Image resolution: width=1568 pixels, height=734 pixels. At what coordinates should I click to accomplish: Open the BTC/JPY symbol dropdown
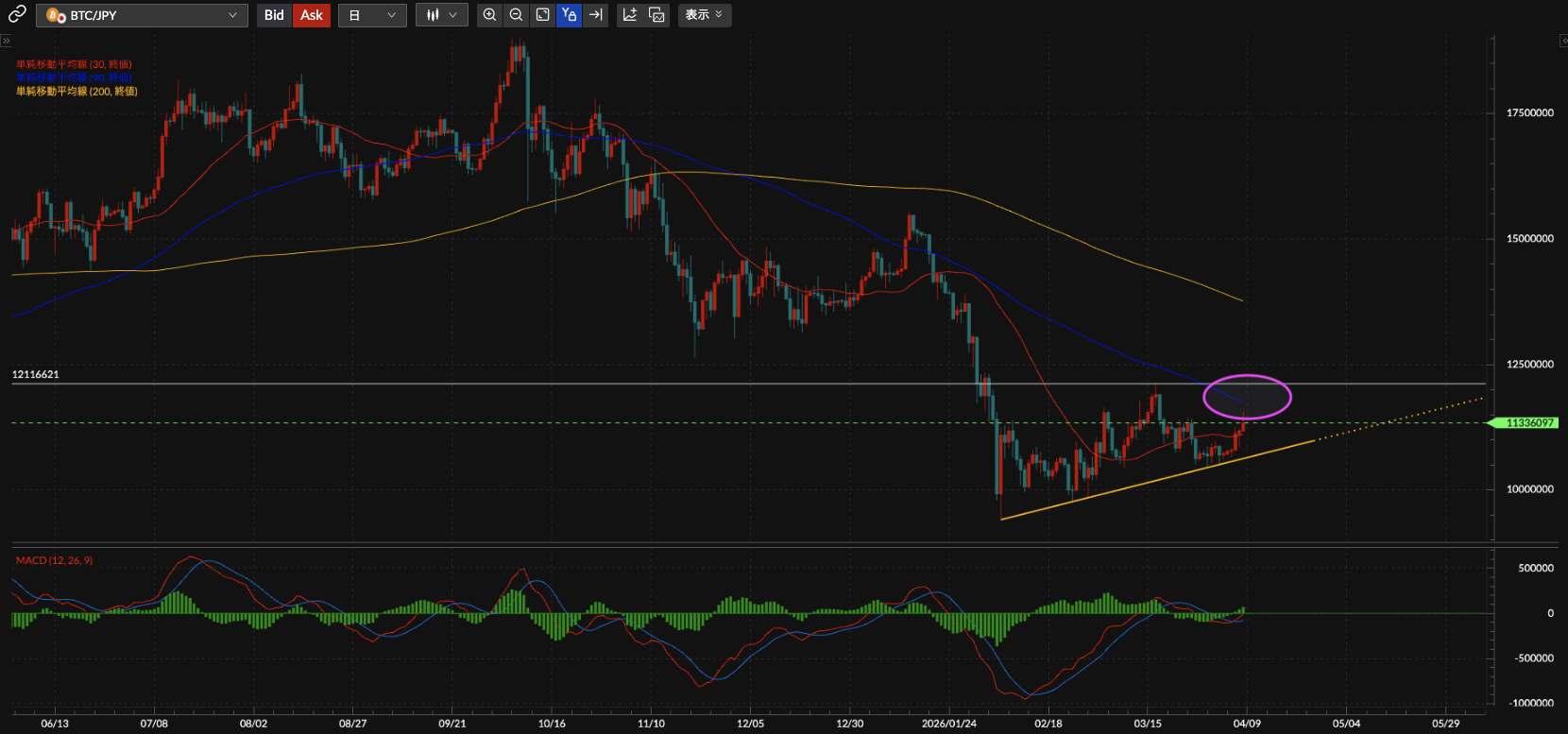(x=142, y=15)
